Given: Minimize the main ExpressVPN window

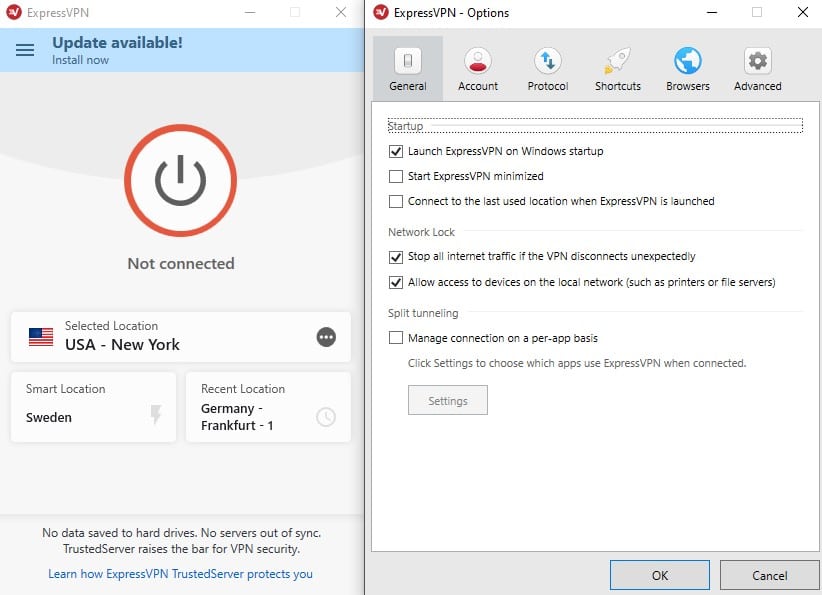Looking at the screenshot, I should (x=250, y=12).
